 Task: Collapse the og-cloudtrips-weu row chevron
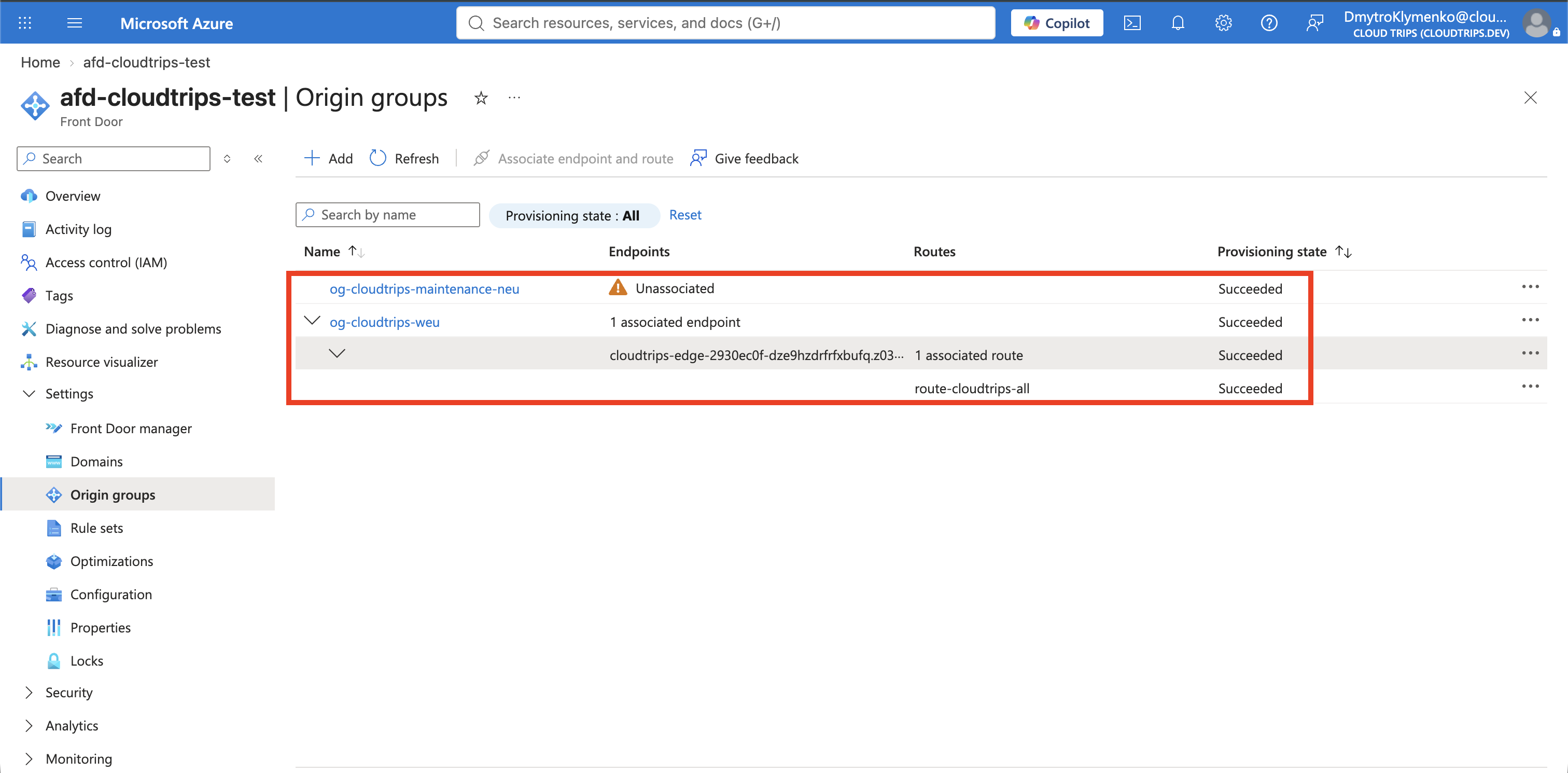tap(312, 320)
